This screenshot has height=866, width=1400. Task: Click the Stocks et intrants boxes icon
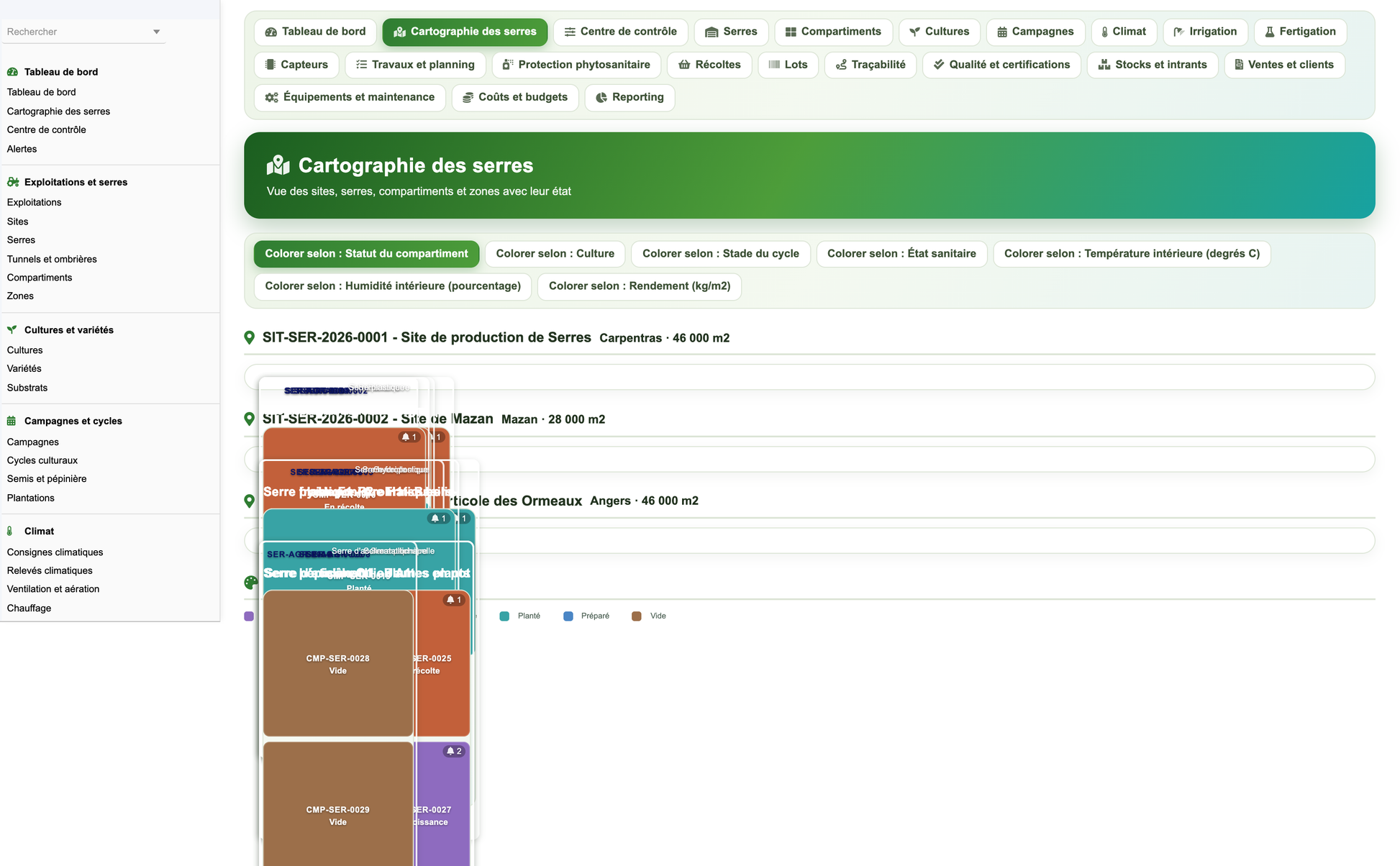(x=1104, y=65)
